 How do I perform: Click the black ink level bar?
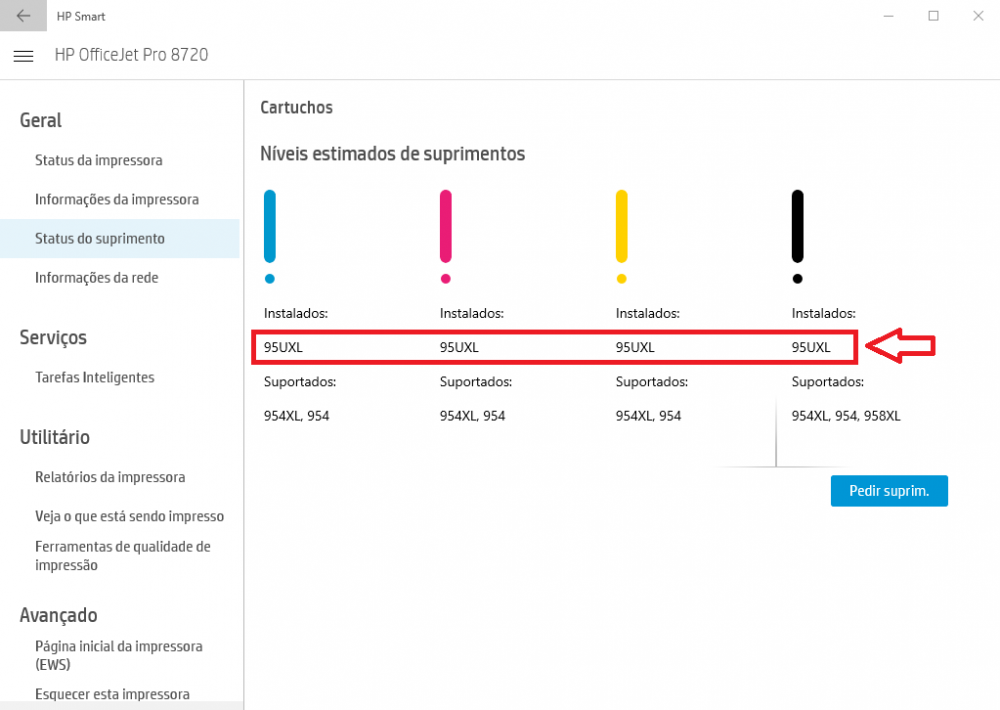click(x=797, y=226)
